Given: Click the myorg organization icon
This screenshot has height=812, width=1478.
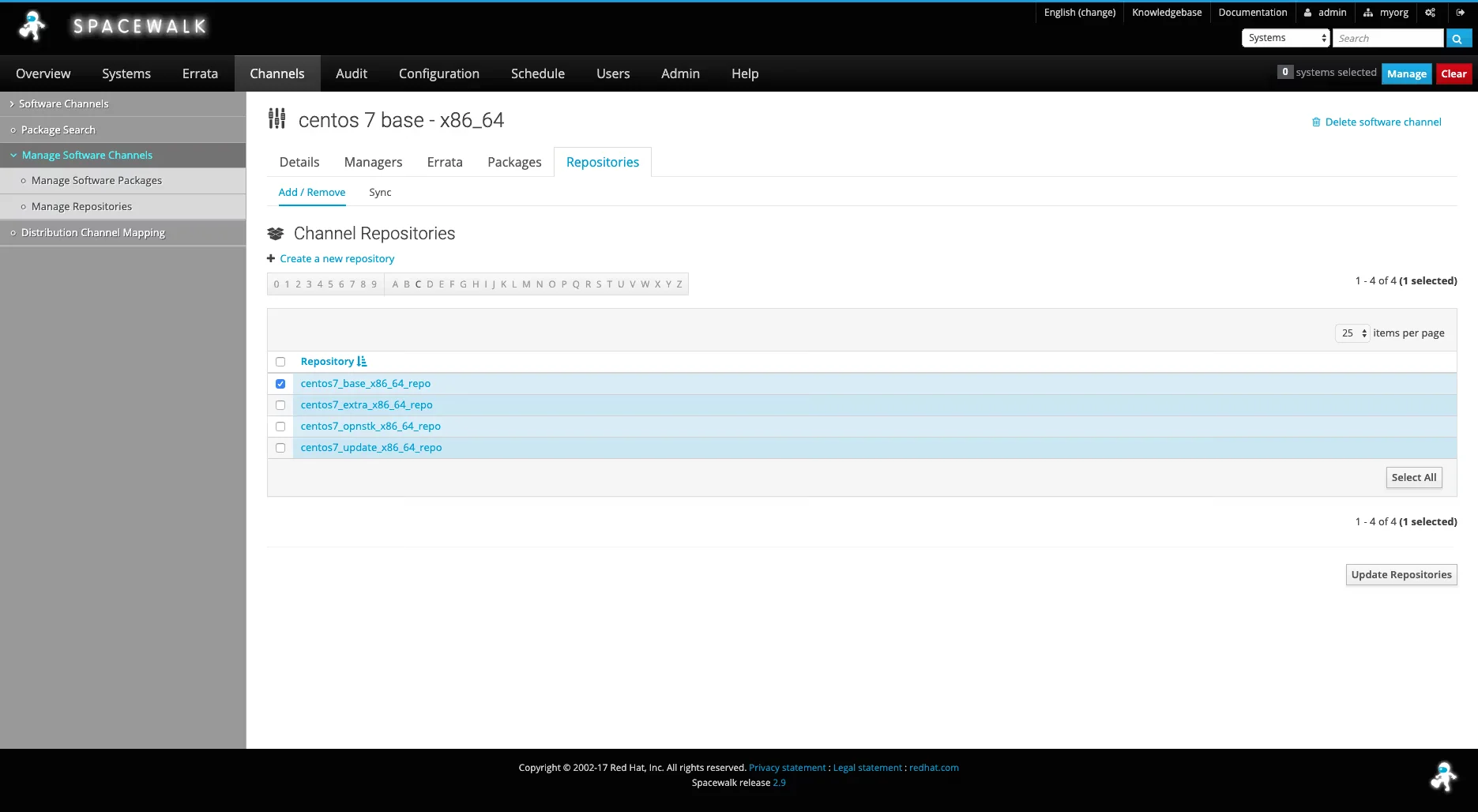Looking at the screenshot, I should (1367, 12).
